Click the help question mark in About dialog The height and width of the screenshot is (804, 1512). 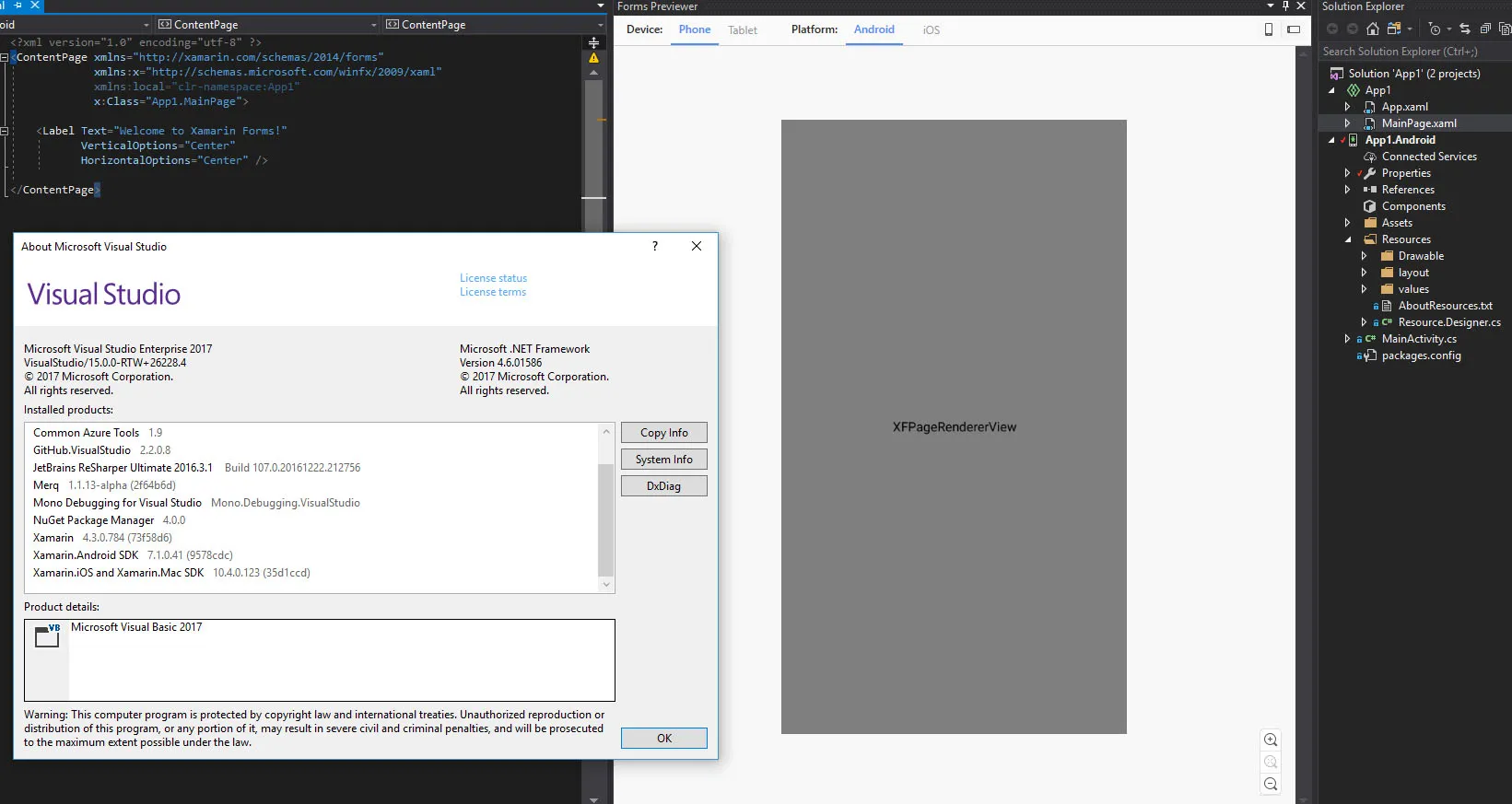(x=655, y=246)
